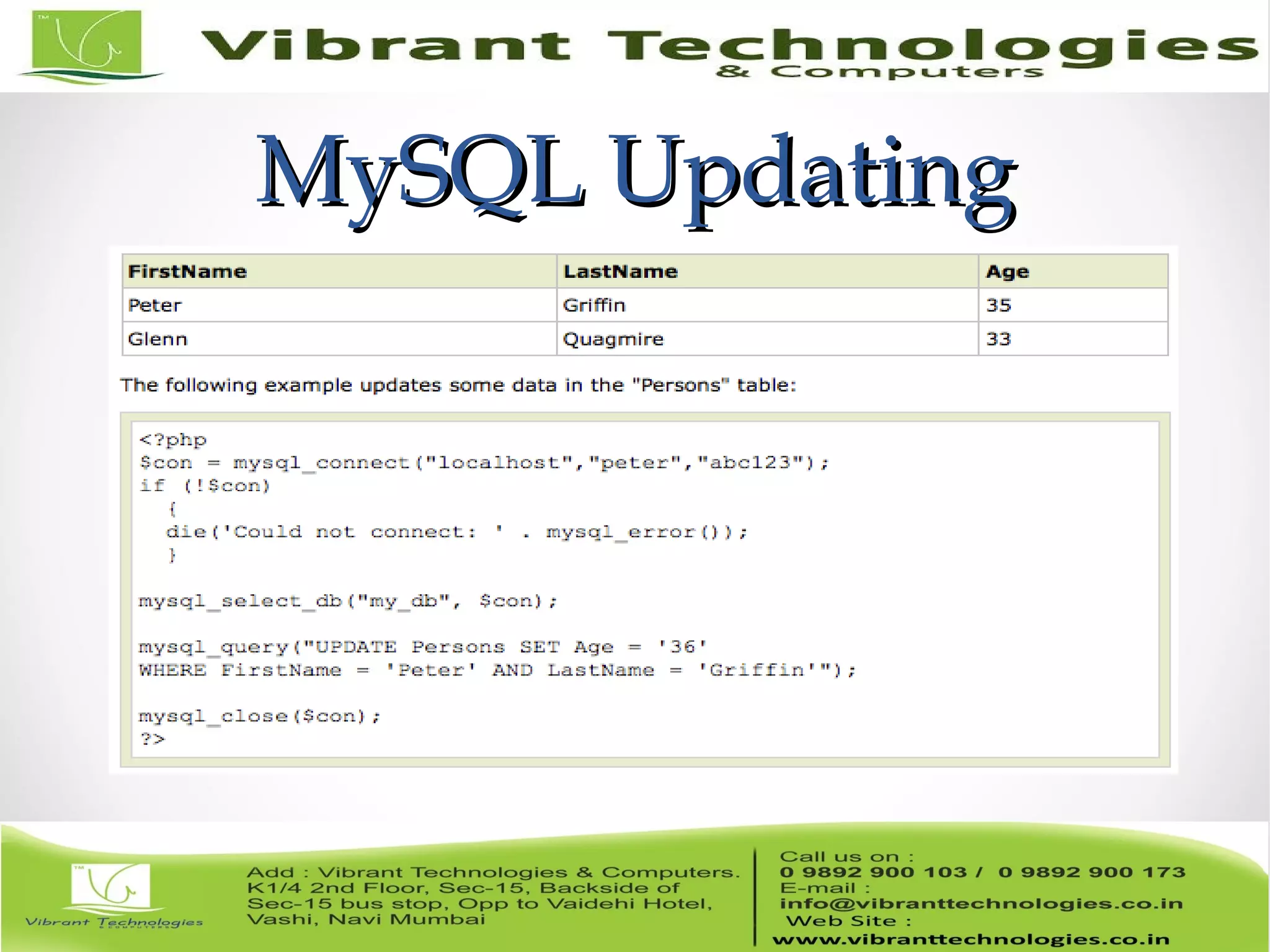Open the www.vibranttechnologies.co.in website link
Viewport: 1270px width, 952px height.
[x=970, y=940]
